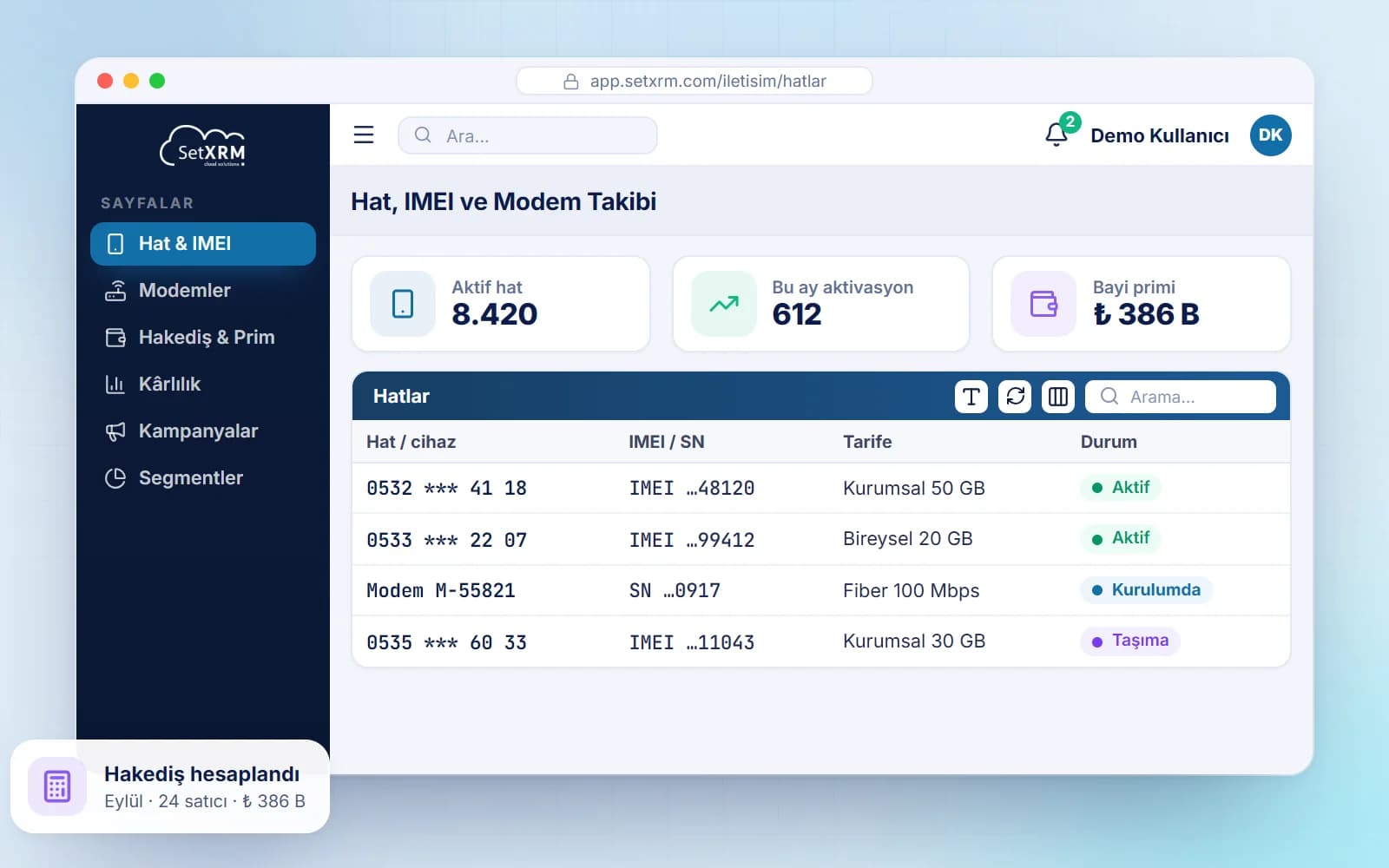Viewport: 1389px width, 868px height.
Task: Click the text format icon in Hatlar header
Action: pos(971,397)
